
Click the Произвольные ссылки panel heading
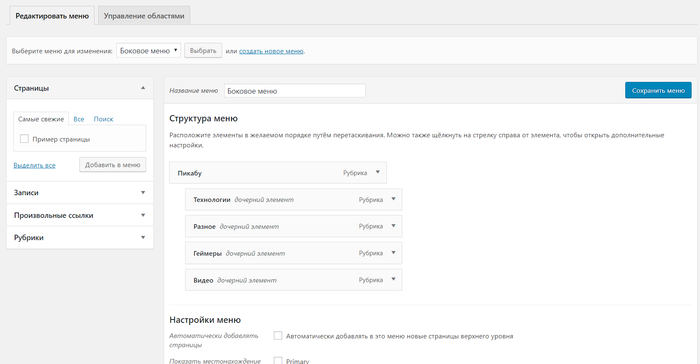[x=54, y=215]
